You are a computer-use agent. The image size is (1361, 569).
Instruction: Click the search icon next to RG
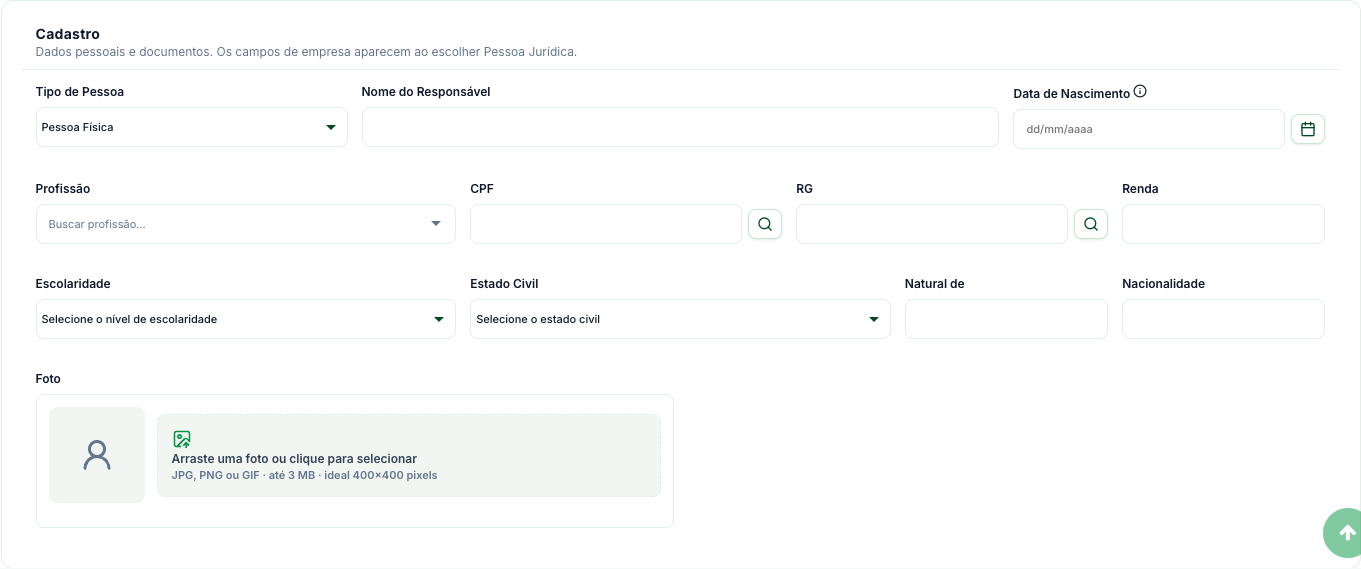coord(1091,224)
